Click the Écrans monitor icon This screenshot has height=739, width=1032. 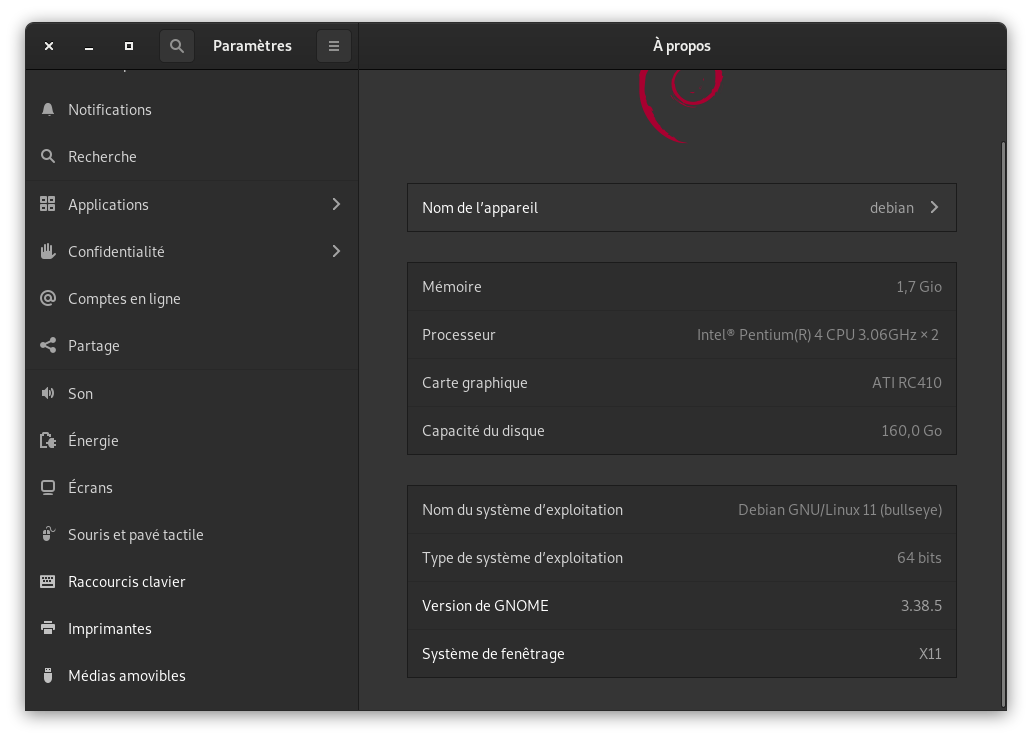tap(47, 488)
